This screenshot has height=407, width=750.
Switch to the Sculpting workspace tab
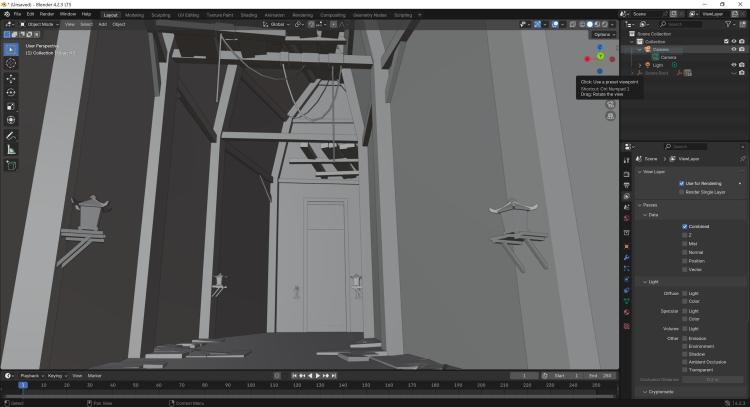click(160, 15)
